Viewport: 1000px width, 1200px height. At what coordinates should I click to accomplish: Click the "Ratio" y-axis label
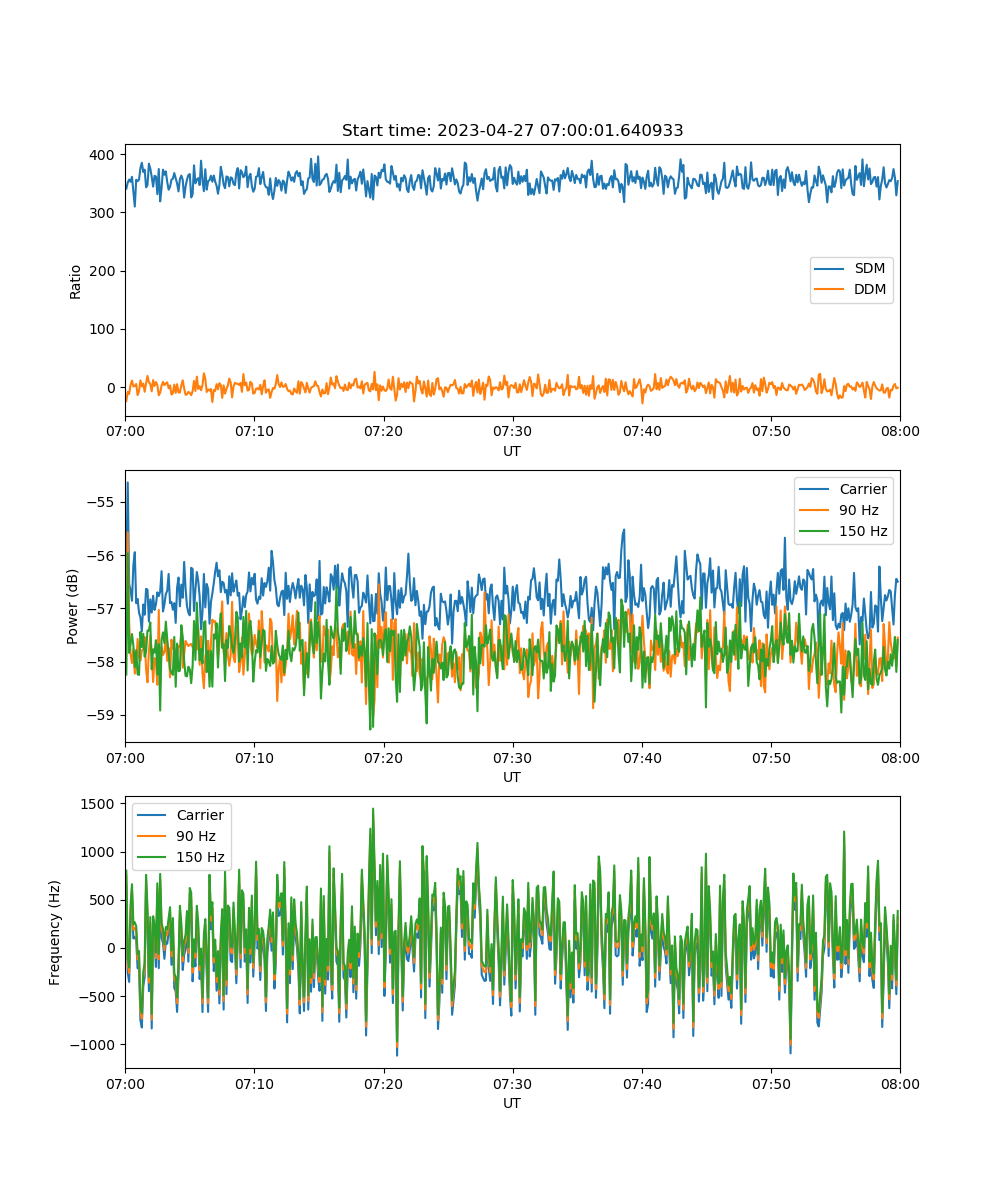(x=76, y=281)
